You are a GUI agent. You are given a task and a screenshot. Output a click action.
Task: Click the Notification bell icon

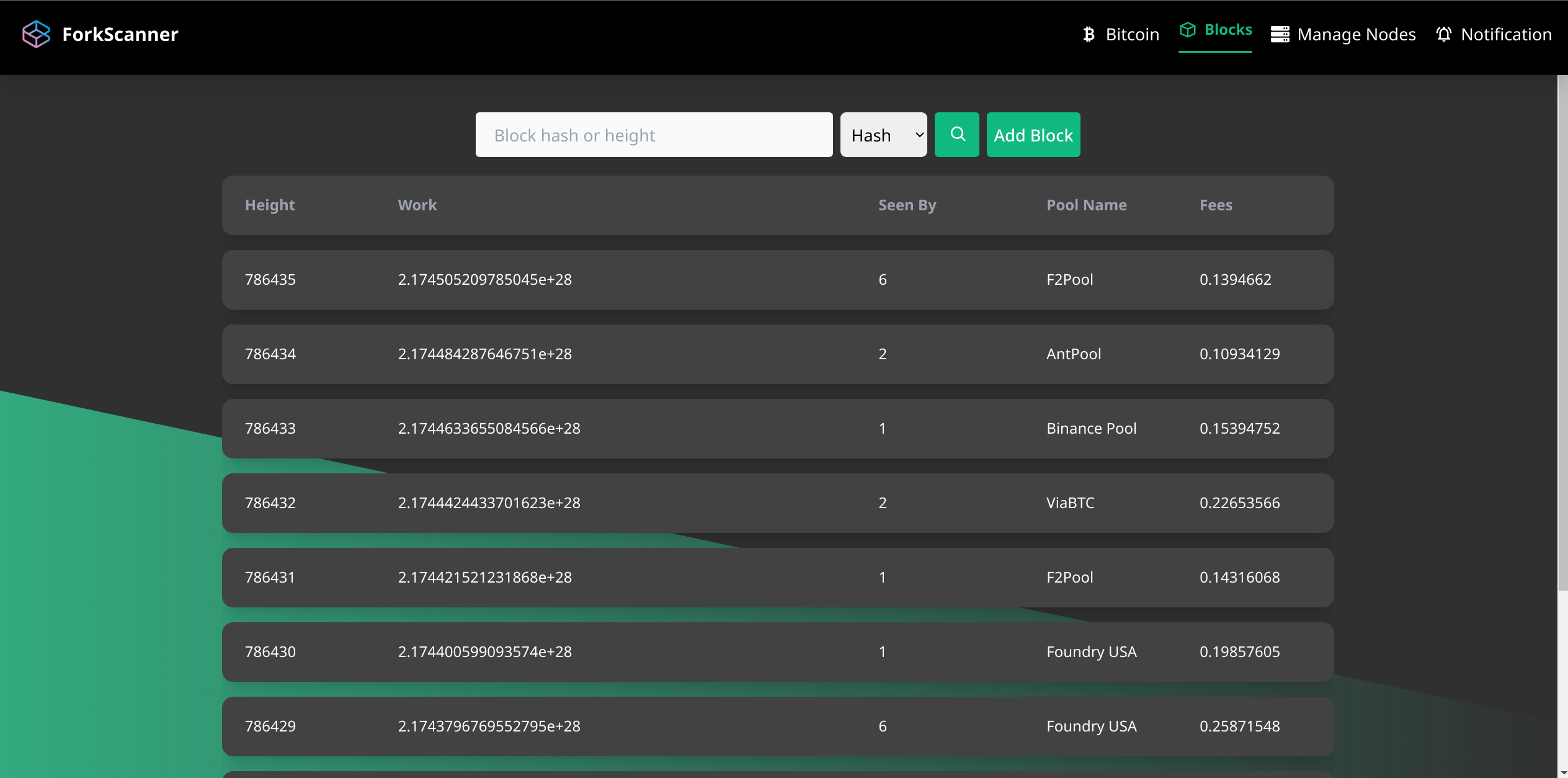click(x=1443, y=34)
